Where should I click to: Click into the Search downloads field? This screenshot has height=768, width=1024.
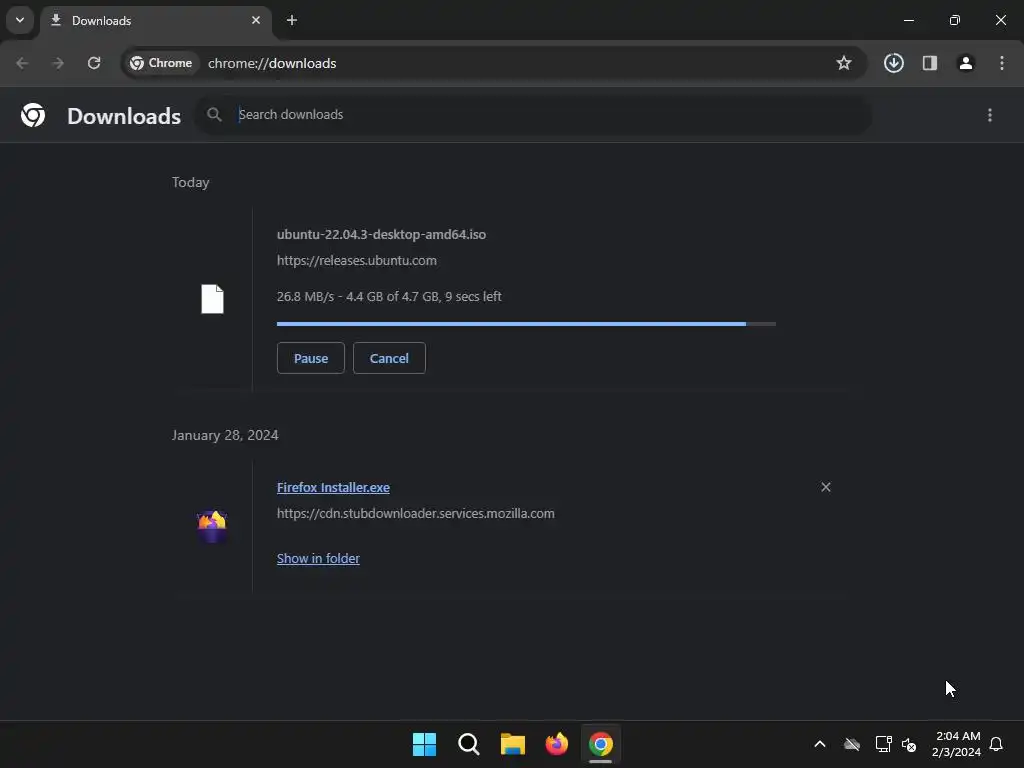(534, 115)
